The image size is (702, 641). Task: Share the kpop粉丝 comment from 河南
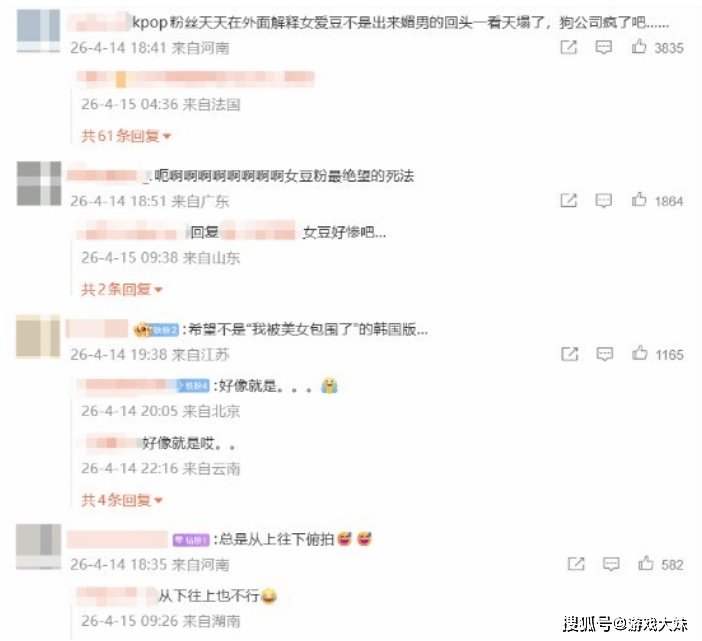pyautogui.click(x=569, y=47)
